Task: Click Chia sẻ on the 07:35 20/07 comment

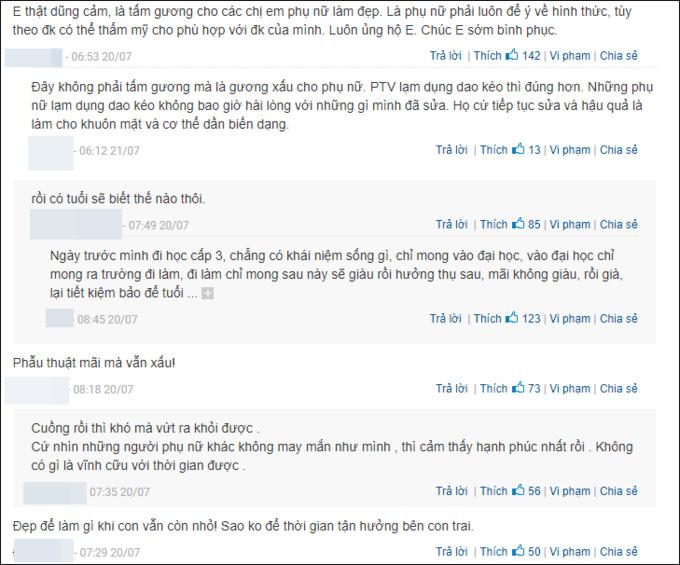Action: (618, 491)
